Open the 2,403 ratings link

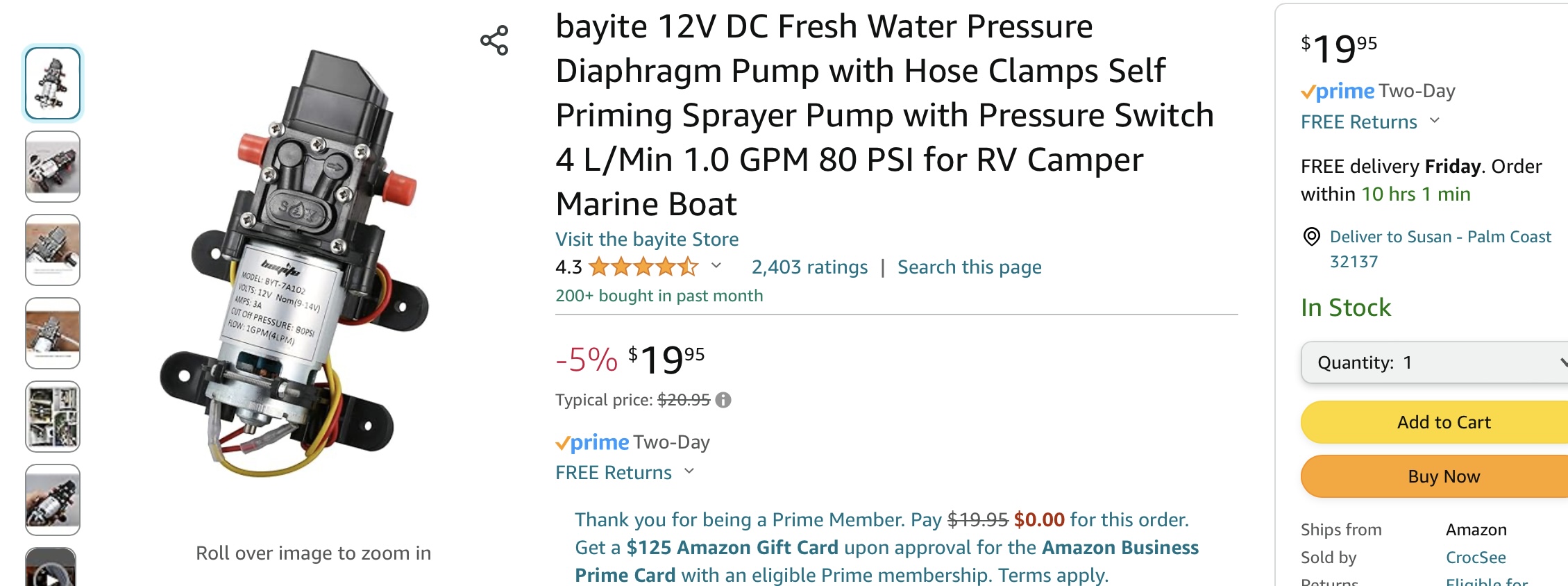pyautogui.click(x=809, y=267)
